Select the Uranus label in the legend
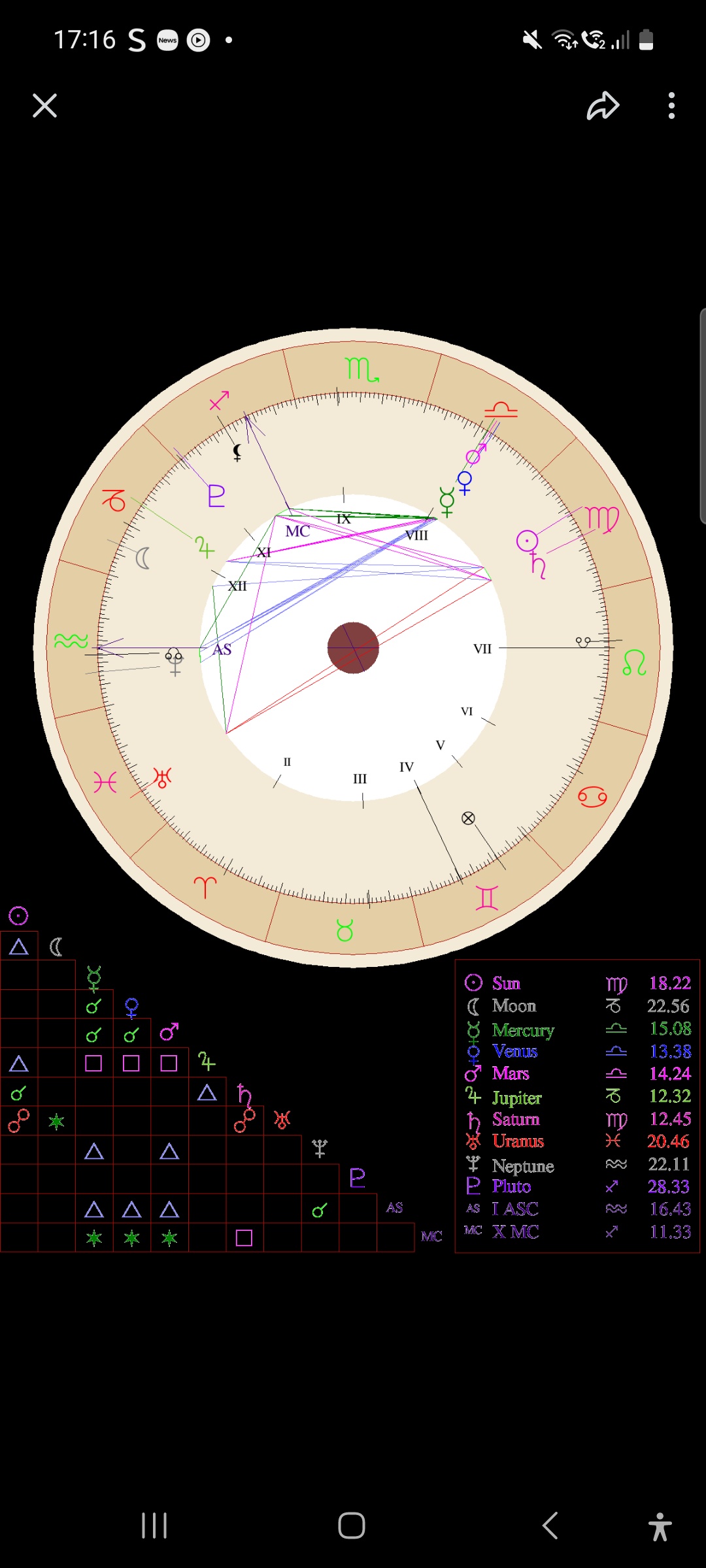 (518, 1141)
